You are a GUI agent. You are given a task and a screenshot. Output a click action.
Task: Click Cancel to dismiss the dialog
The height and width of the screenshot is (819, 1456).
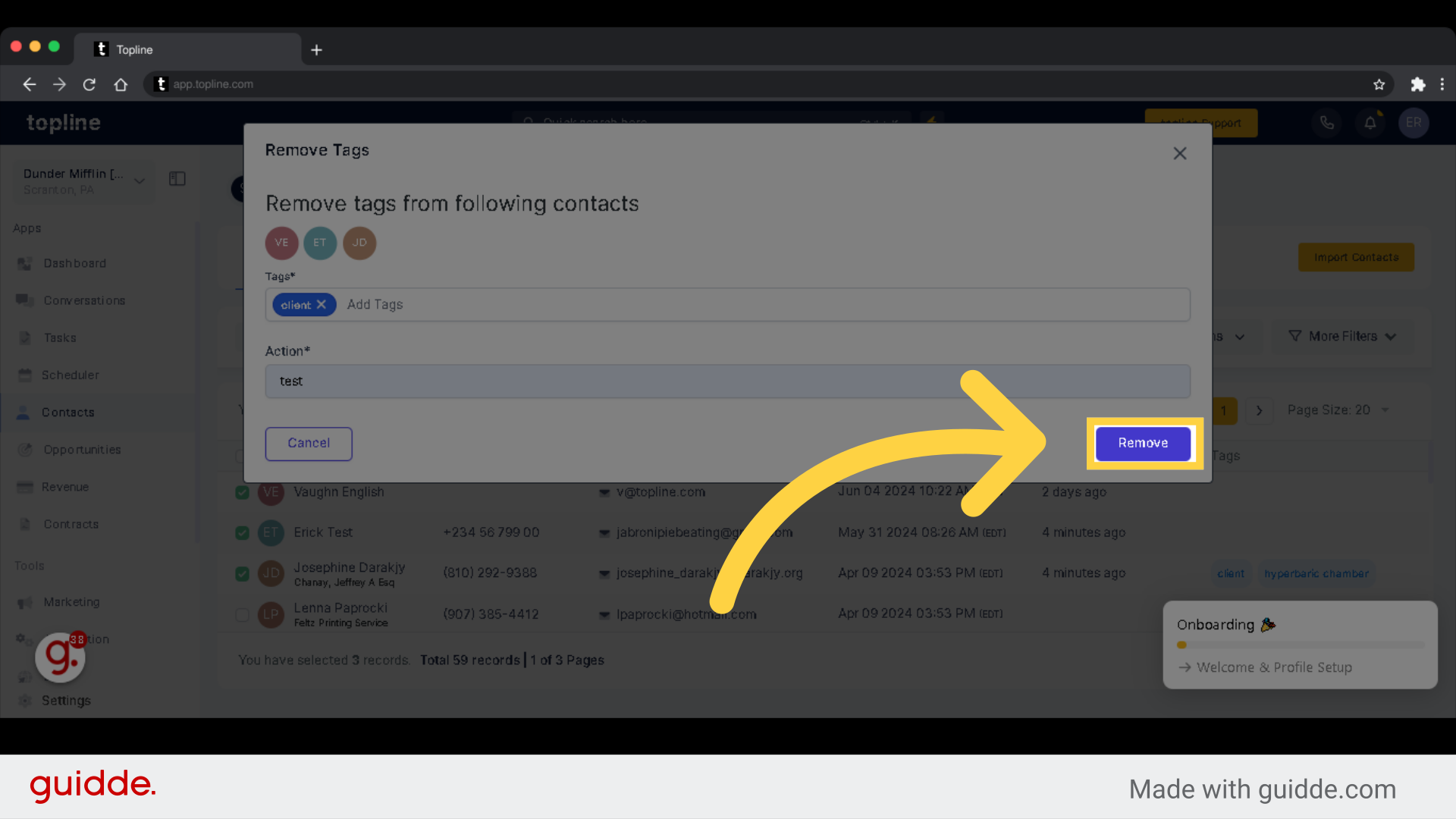[308, 443]
